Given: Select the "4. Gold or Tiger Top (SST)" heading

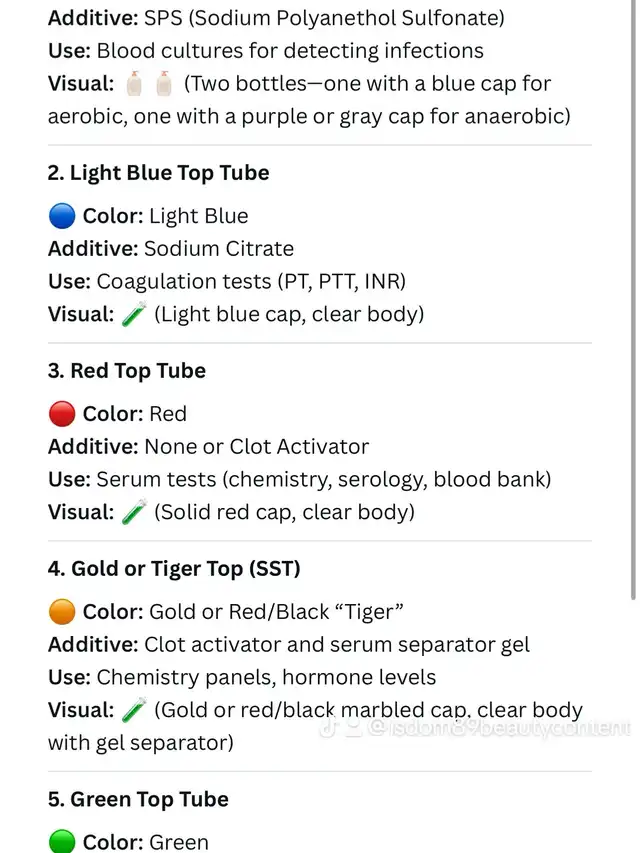Looking at the screenshot, I should tap(174, 569).
